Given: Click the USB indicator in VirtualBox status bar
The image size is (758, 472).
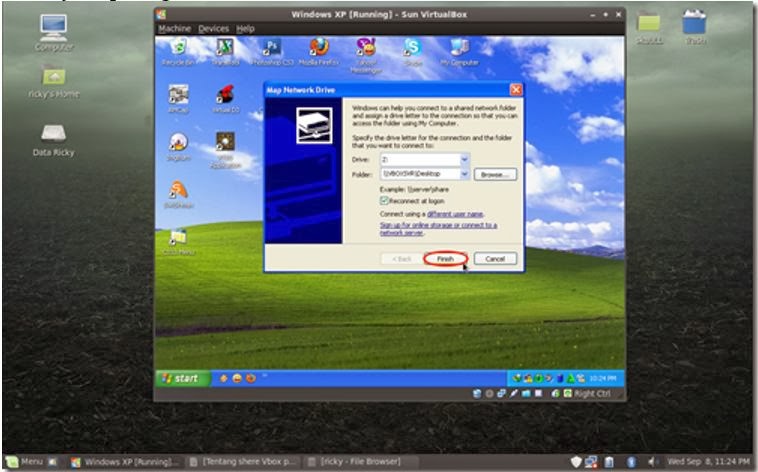Looking at the screenshot, I should [513, 394].
